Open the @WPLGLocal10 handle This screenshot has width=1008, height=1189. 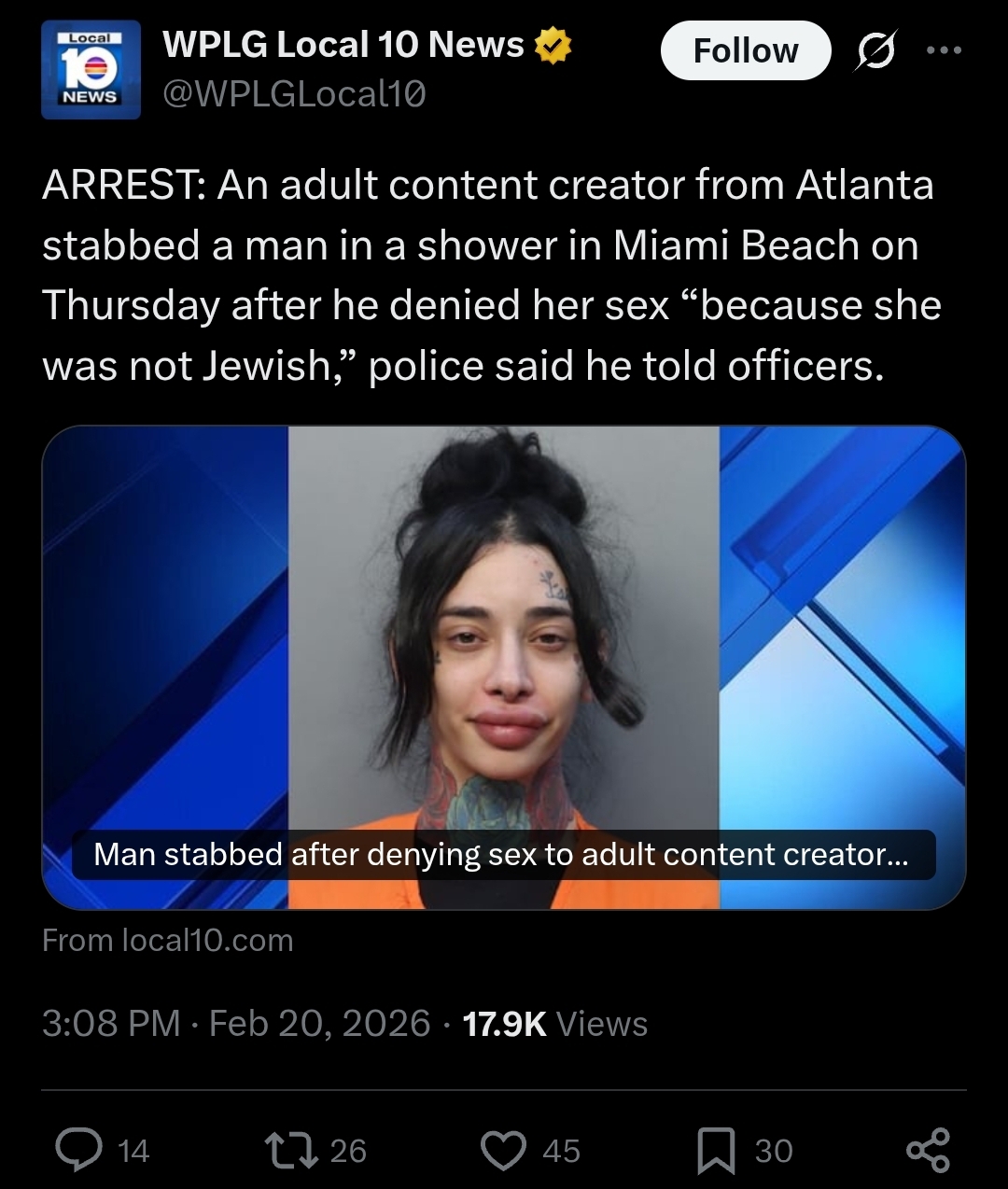pos(295,94)
